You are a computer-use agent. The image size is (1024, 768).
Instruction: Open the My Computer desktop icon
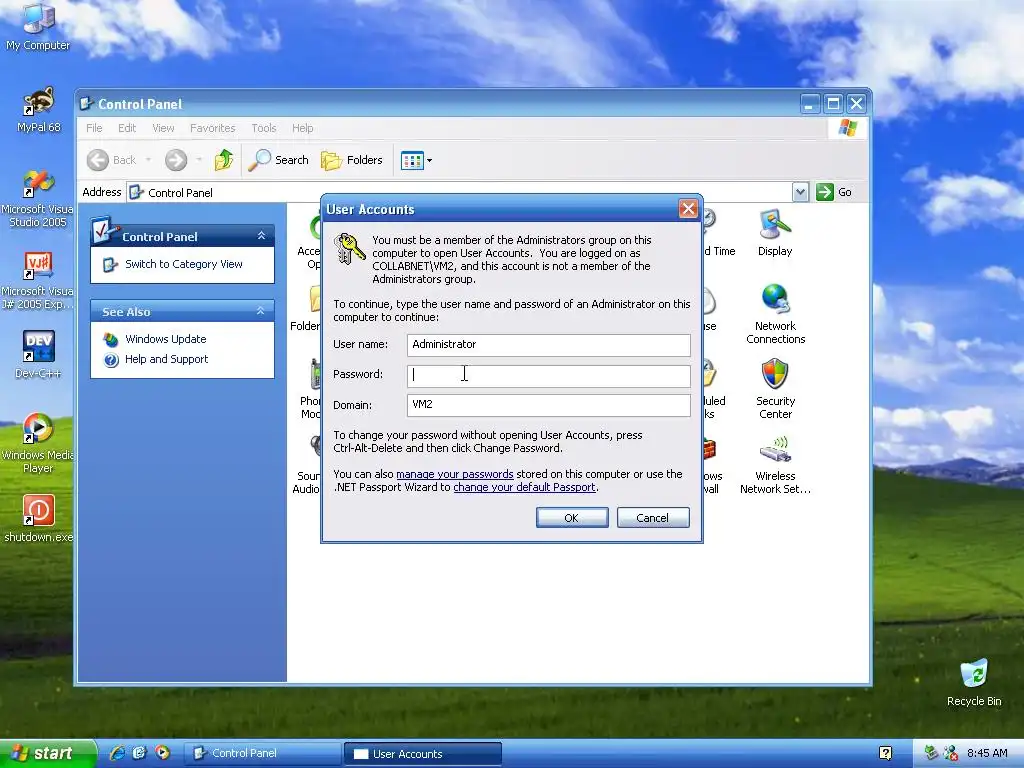38,26
